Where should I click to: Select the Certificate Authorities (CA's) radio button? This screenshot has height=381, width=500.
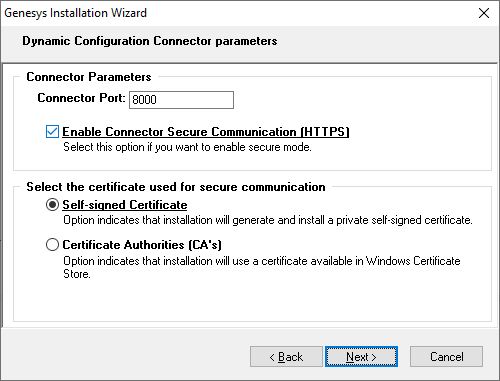pos(52,245)
